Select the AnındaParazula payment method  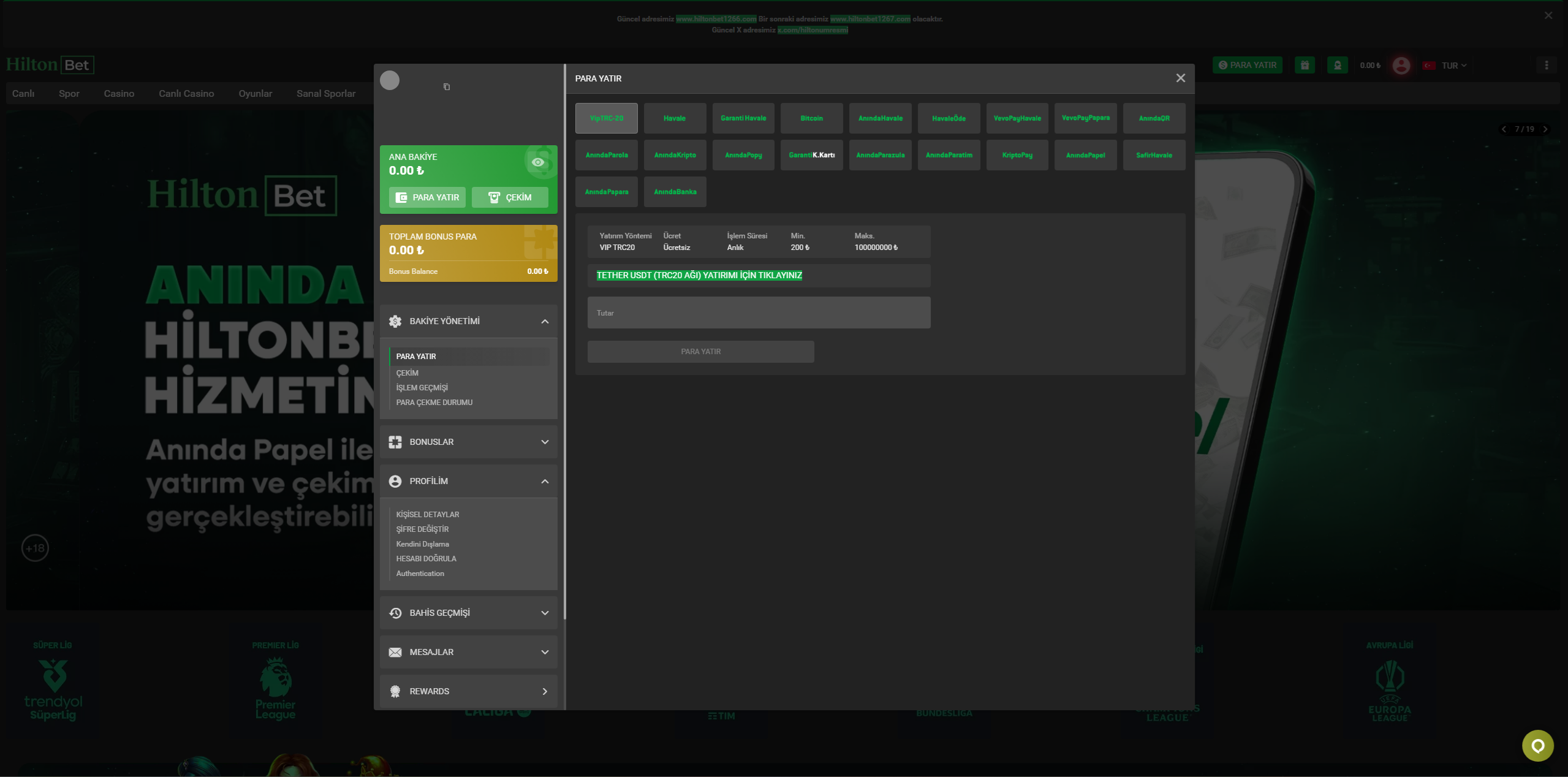[881, 155]
